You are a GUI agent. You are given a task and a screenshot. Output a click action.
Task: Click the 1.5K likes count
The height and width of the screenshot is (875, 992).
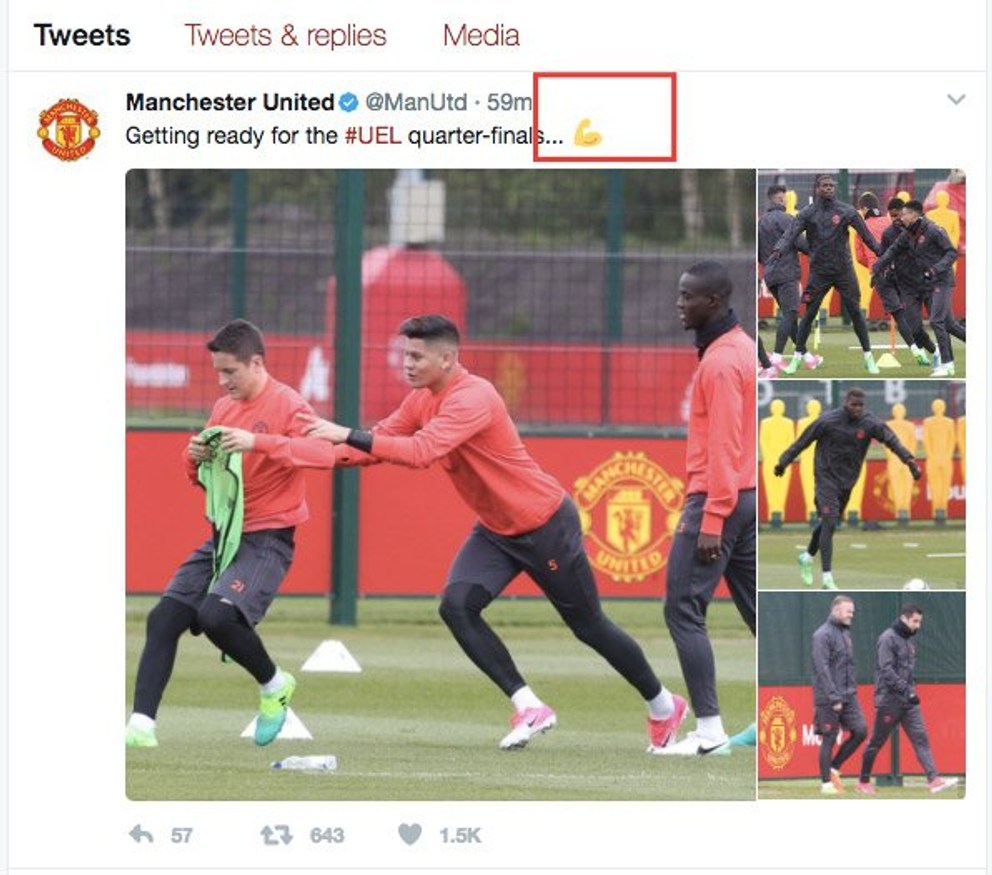(460, 836)
